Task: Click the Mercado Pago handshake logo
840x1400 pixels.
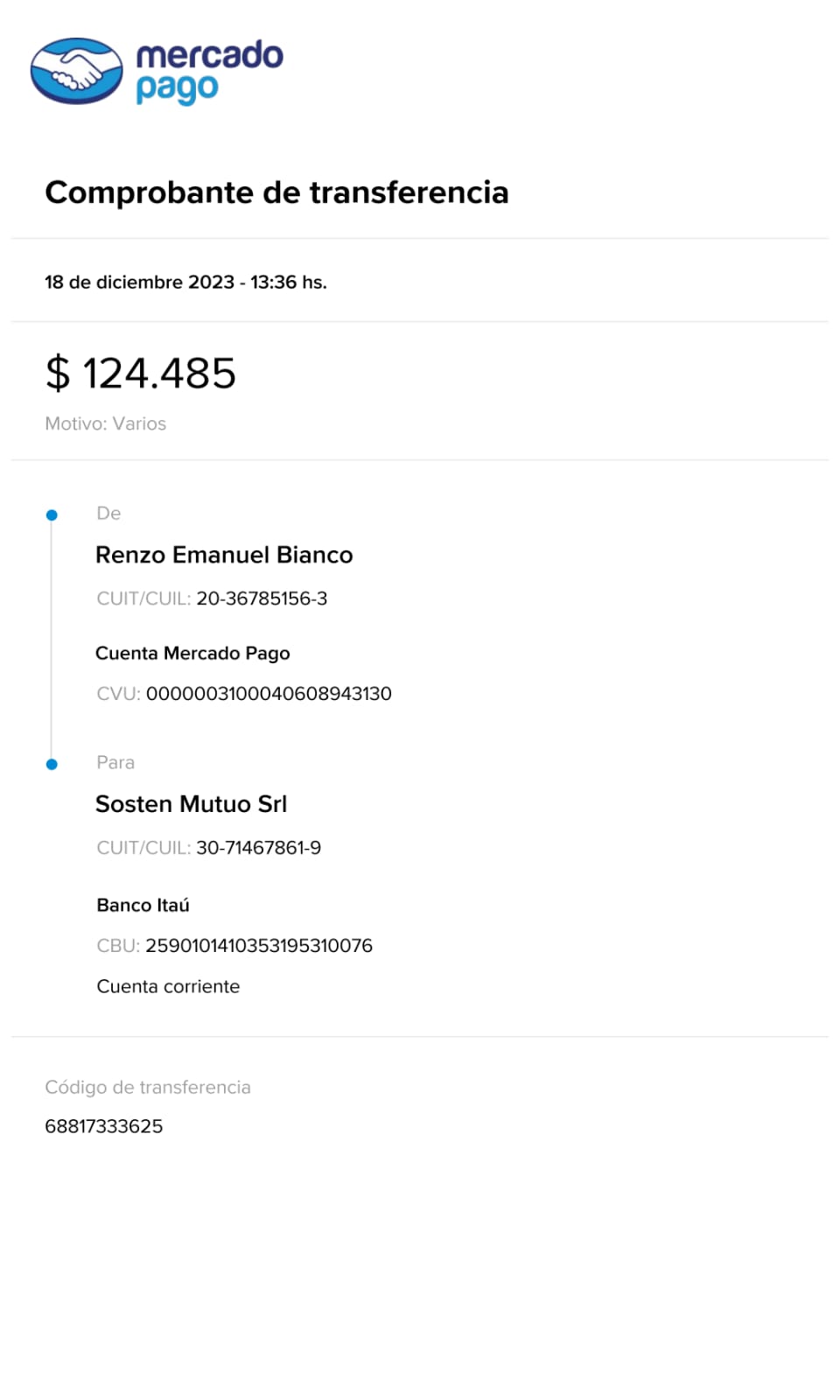Action: click(77, 71)
